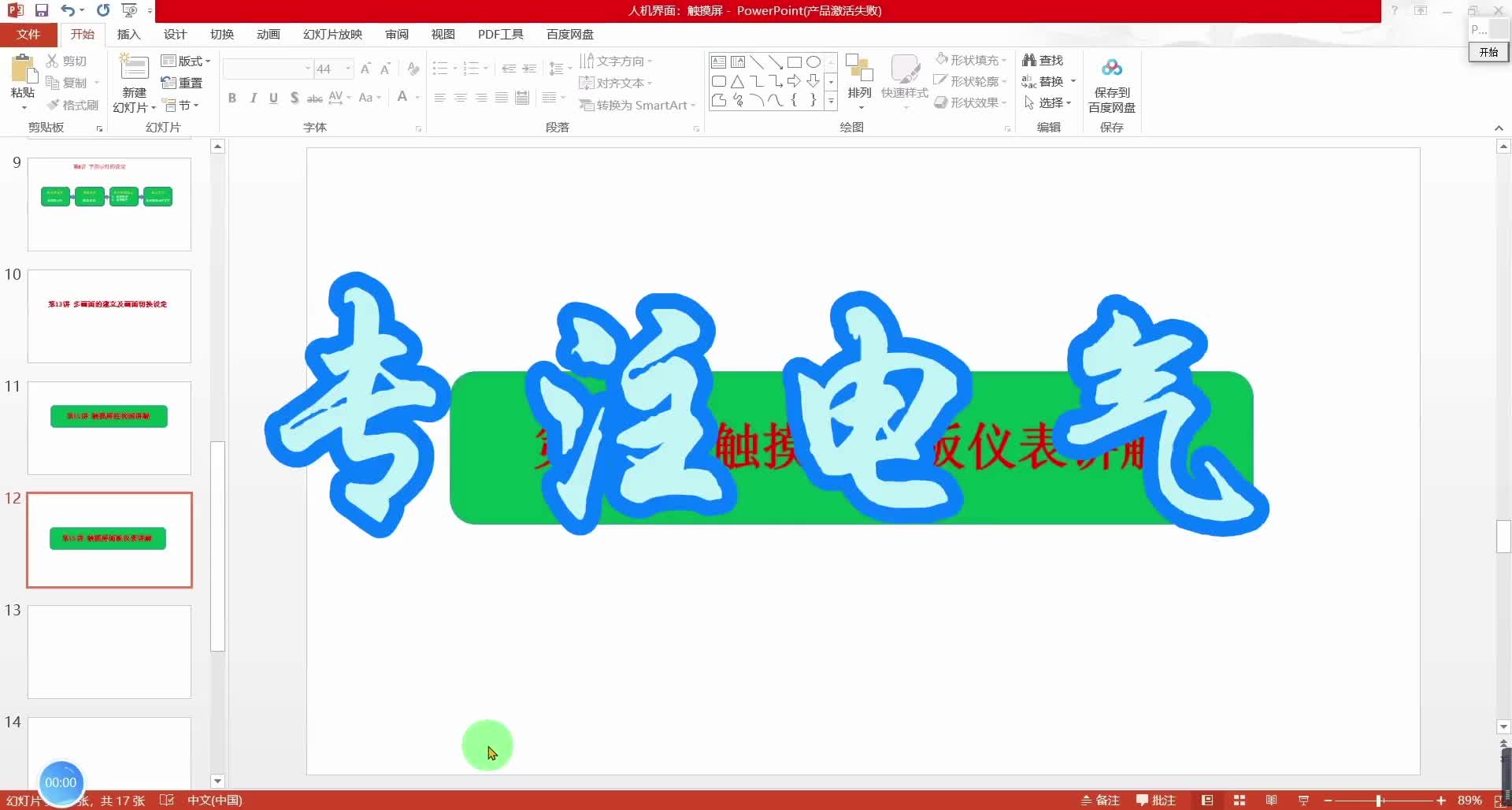Switch to reading view
The image size is (1512, 810).
[x=1271, y=801]
